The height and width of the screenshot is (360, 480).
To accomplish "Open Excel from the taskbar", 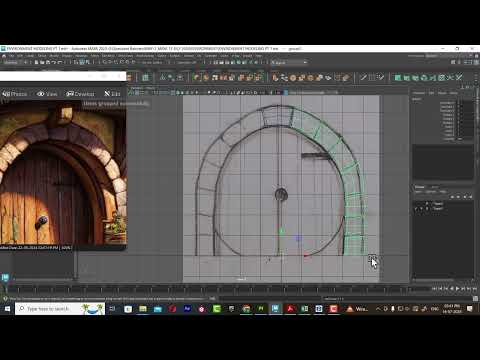I will (x=305, y=309).
